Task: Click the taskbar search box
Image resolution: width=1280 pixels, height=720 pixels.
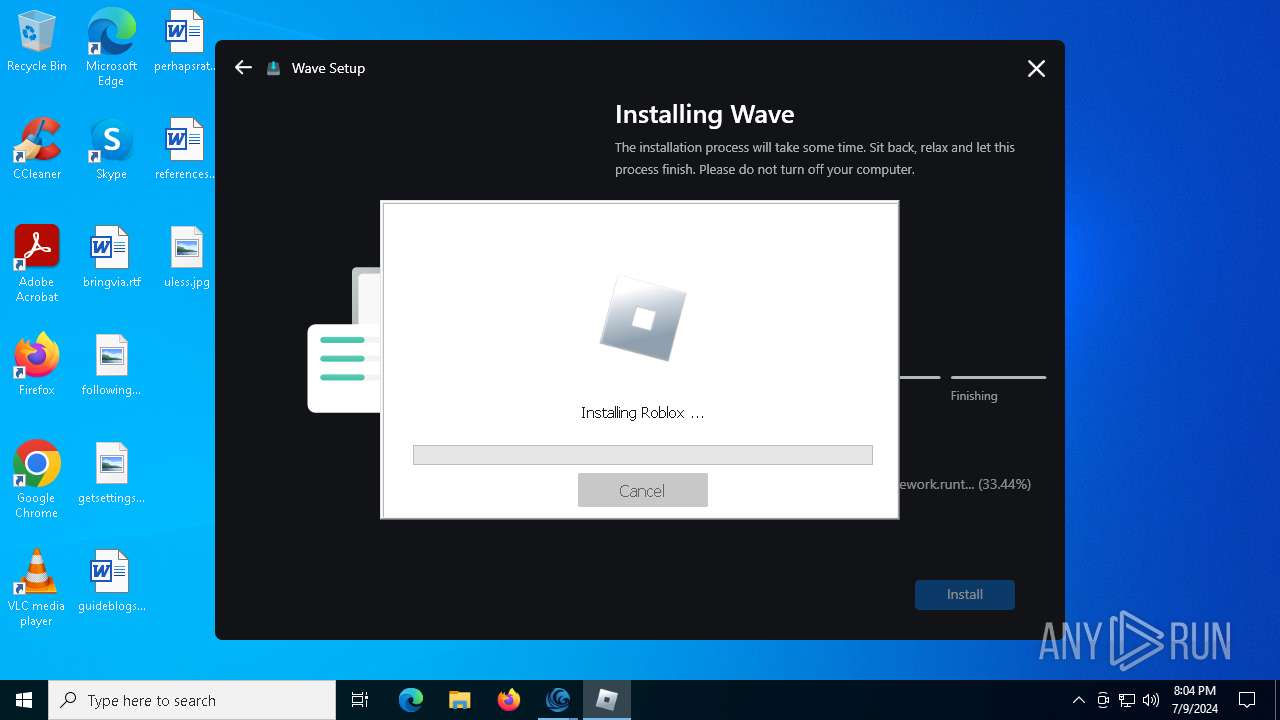Action: click(x=192, y=700)
